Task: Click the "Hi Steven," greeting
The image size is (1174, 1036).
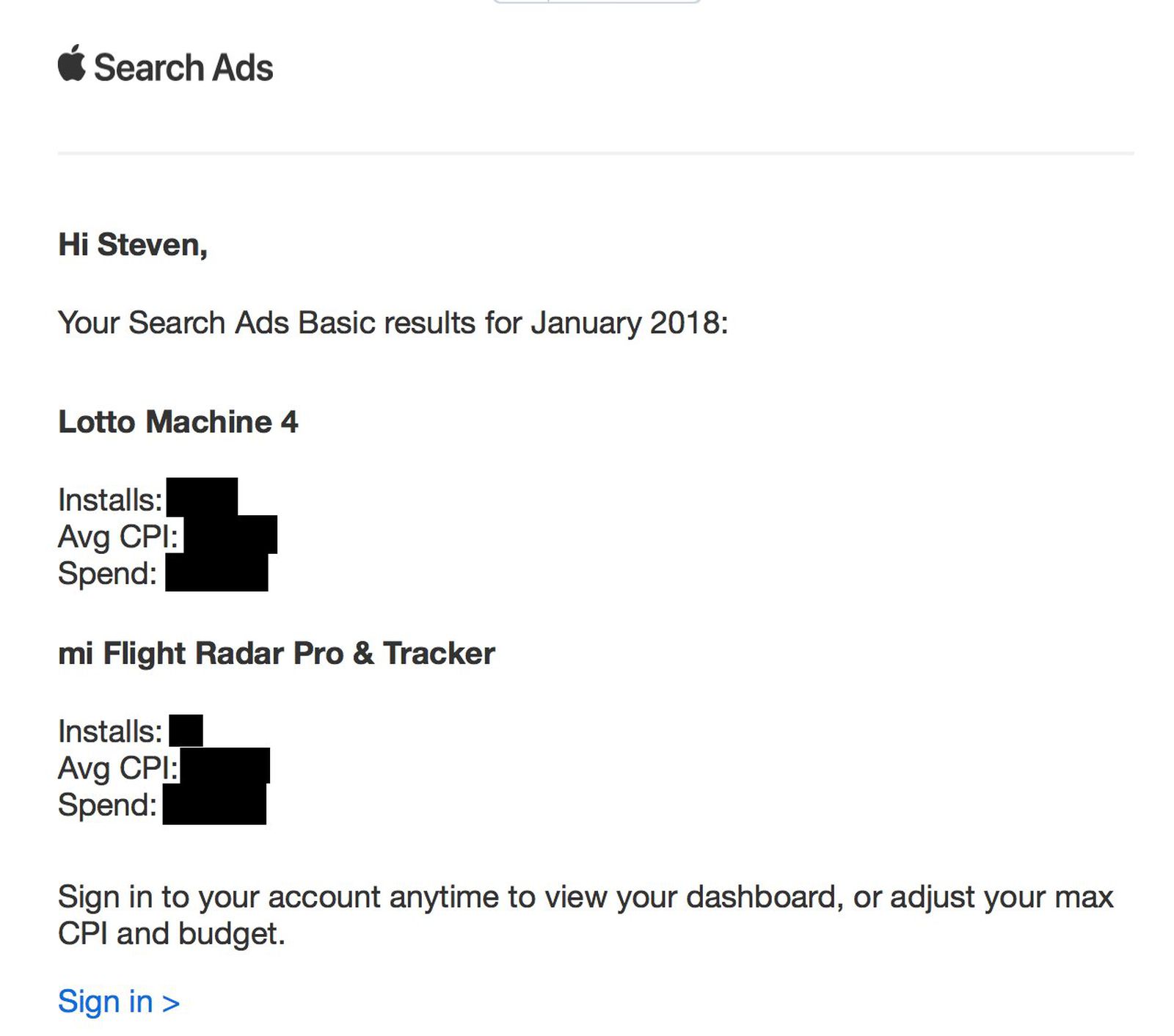Action: coord(133,244)
